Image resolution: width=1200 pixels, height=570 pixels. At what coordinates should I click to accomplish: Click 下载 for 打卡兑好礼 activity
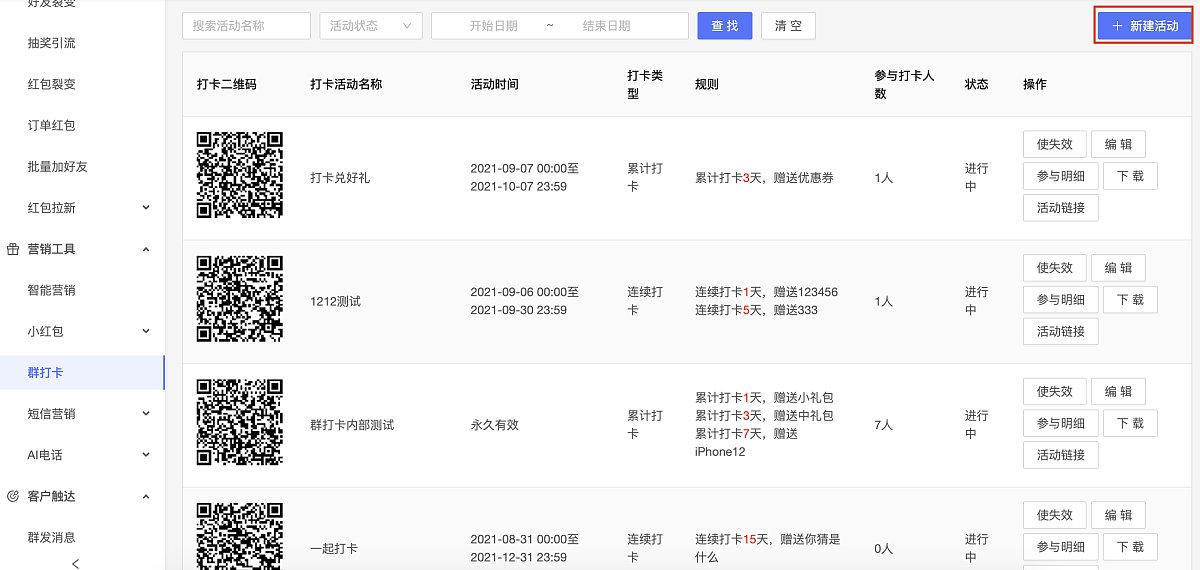pos(1130,176)
